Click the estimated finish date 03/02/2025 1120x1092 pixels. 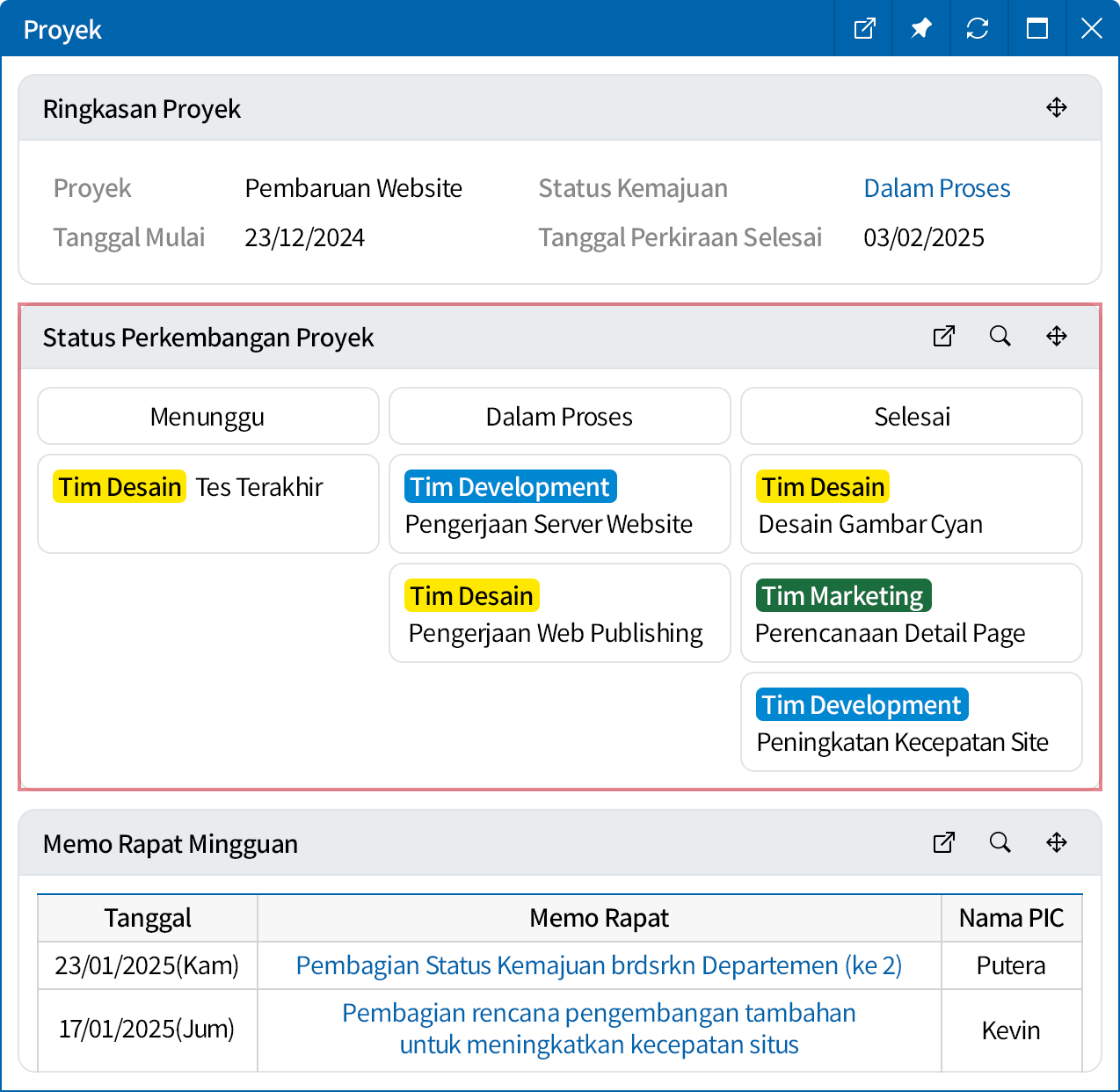(x=924, y=237)
